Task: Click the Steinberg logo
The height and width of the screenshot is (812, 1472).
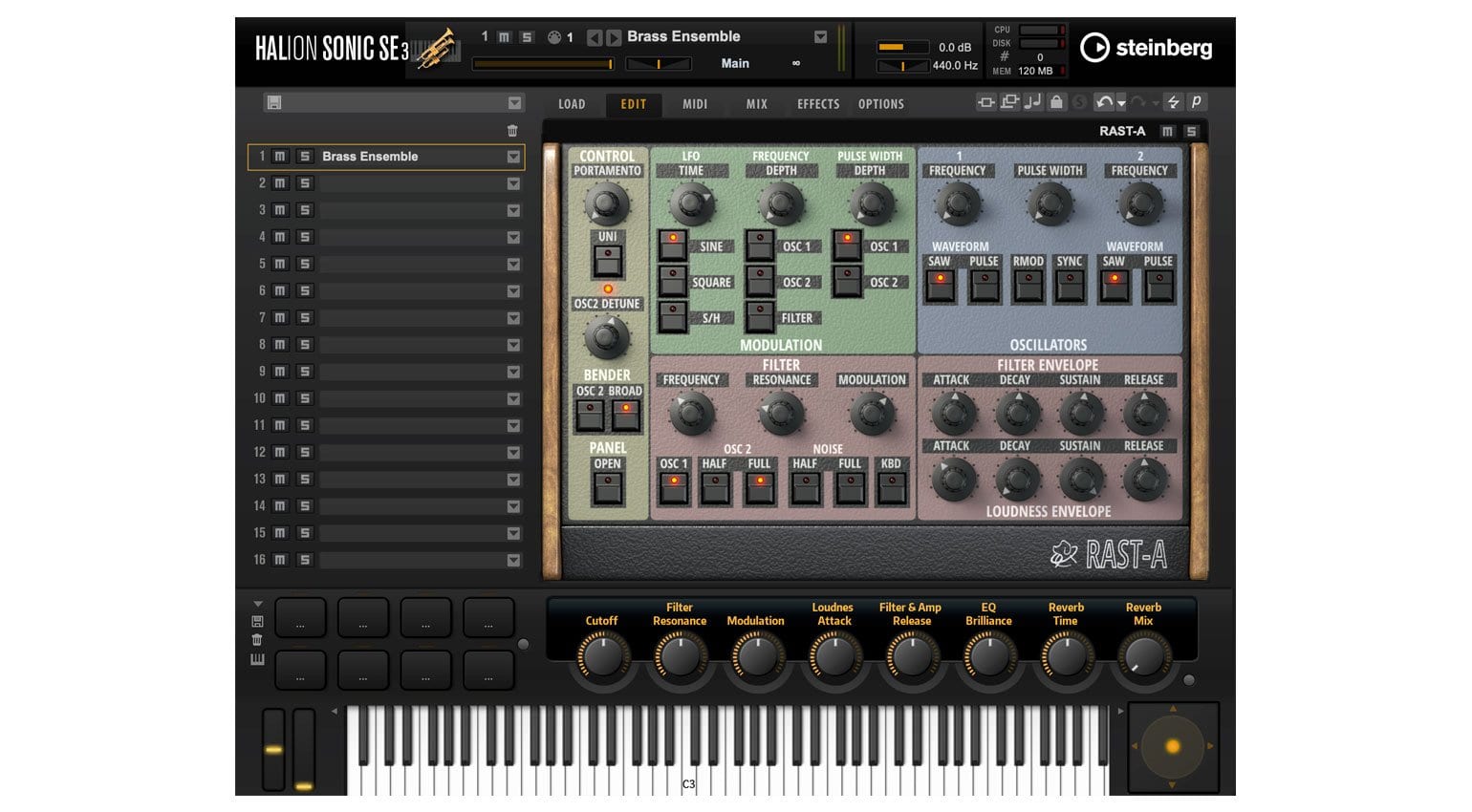Action: [x=1146, y=48]
